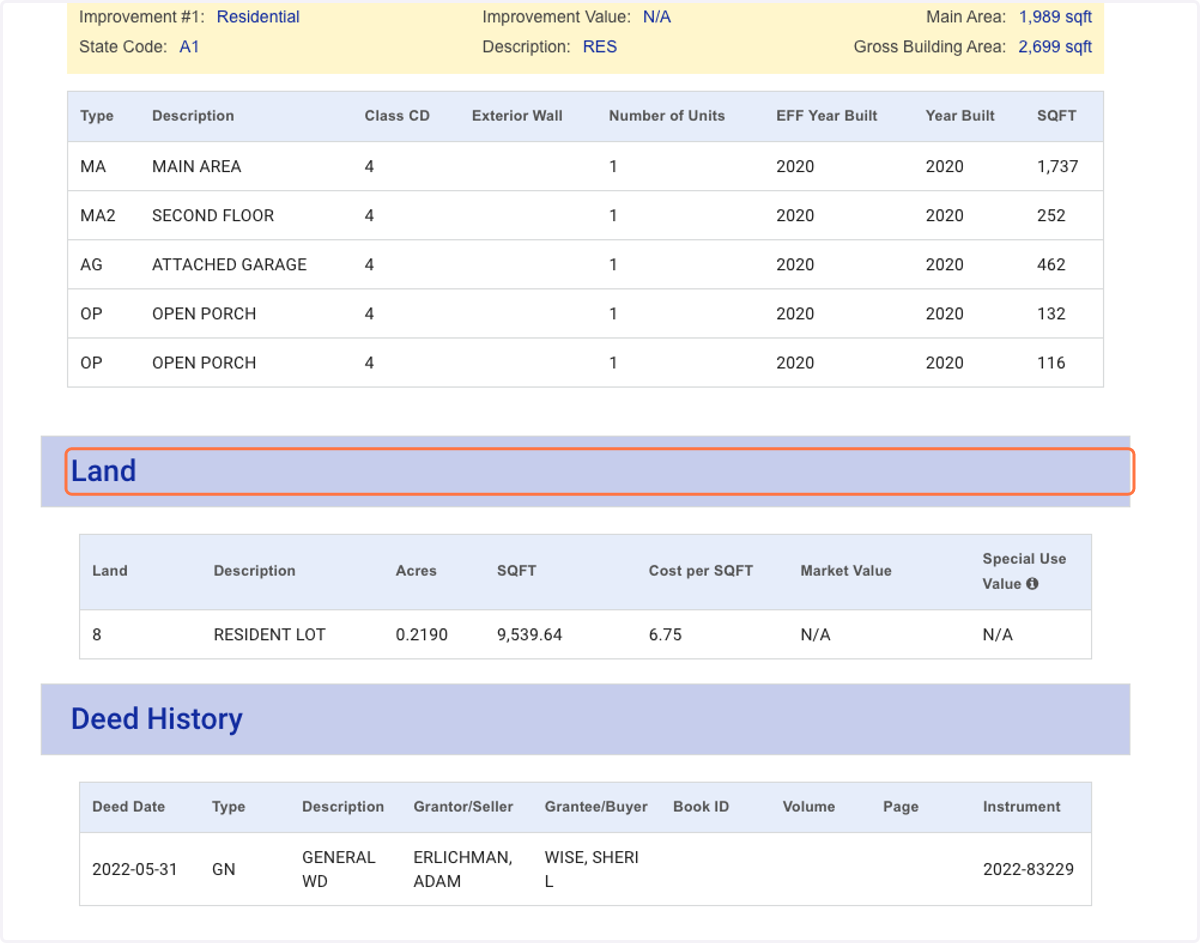Viewport: 1200px width, 943px height.
Task: Click the Deed Date column header
Action: 129,807
